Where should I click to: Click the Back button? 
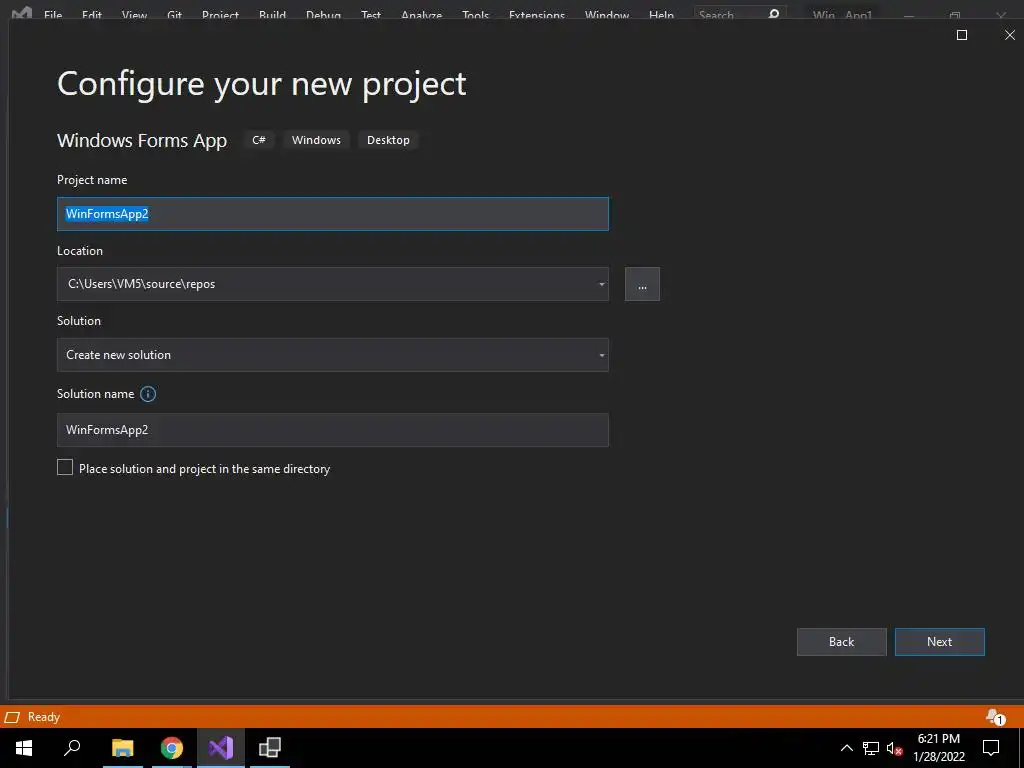tap(841, 642)
